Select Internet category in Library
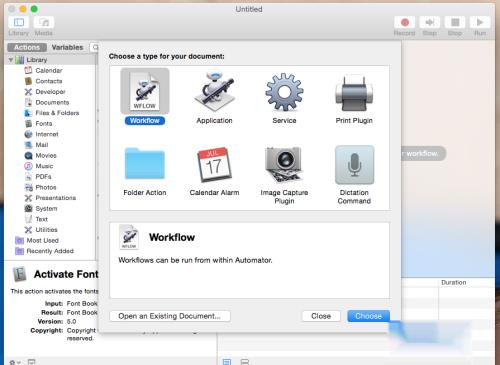 coord(47,134)
